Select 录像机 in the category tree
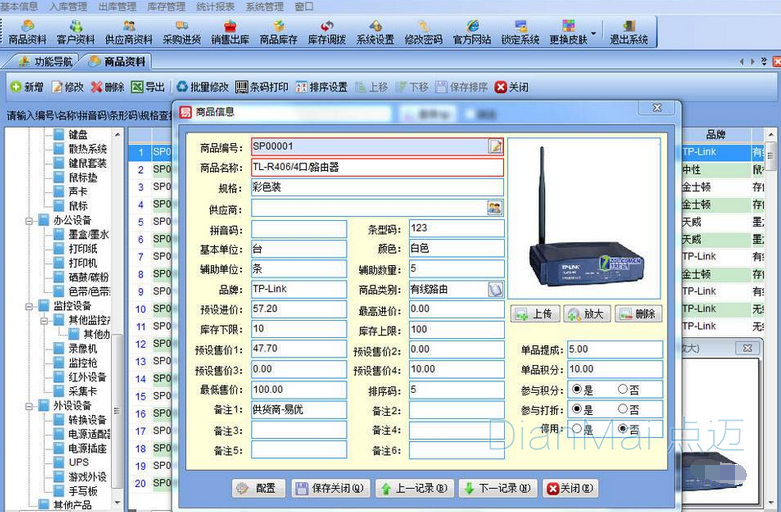781x512 pixels. (83, 349)
